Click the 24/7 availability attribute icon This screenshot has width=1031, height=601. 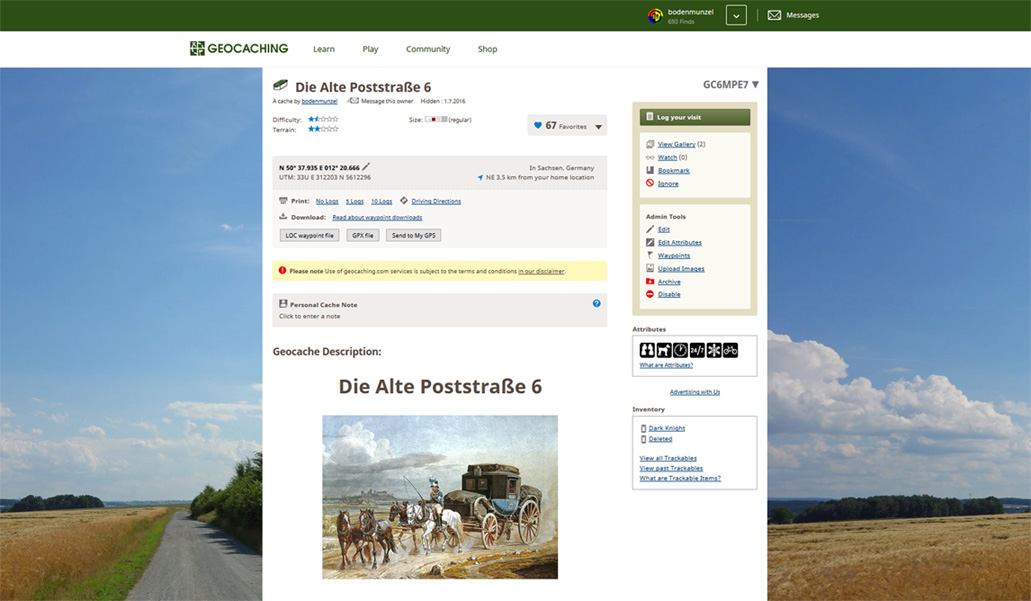[x=697, y=350]
